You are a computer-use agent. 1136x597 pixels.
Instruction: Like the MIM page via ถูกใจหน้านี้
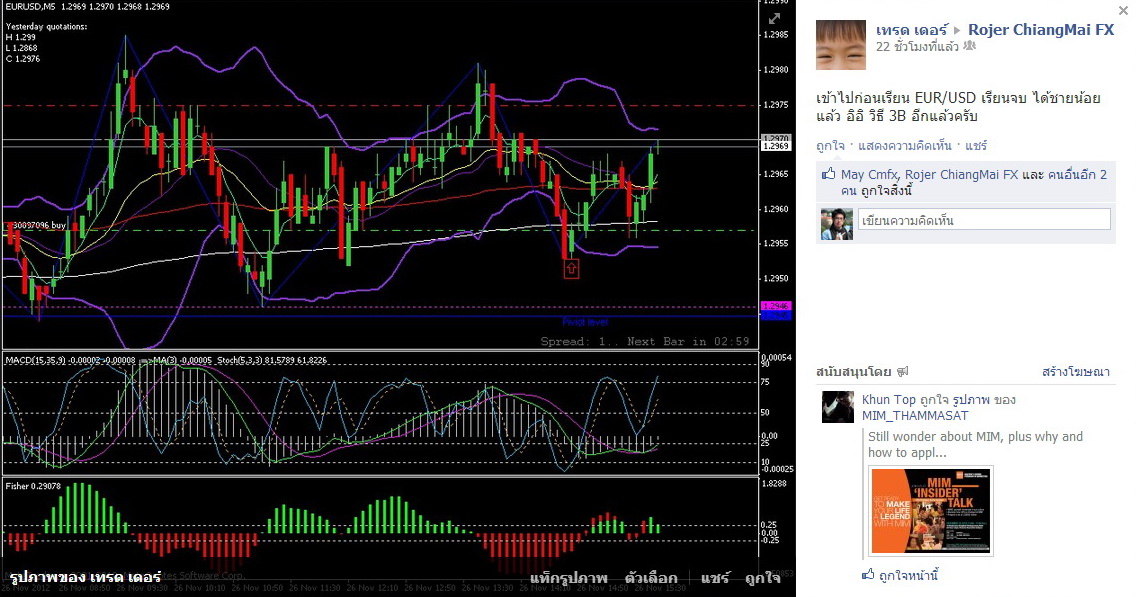(x=909, y=576)
